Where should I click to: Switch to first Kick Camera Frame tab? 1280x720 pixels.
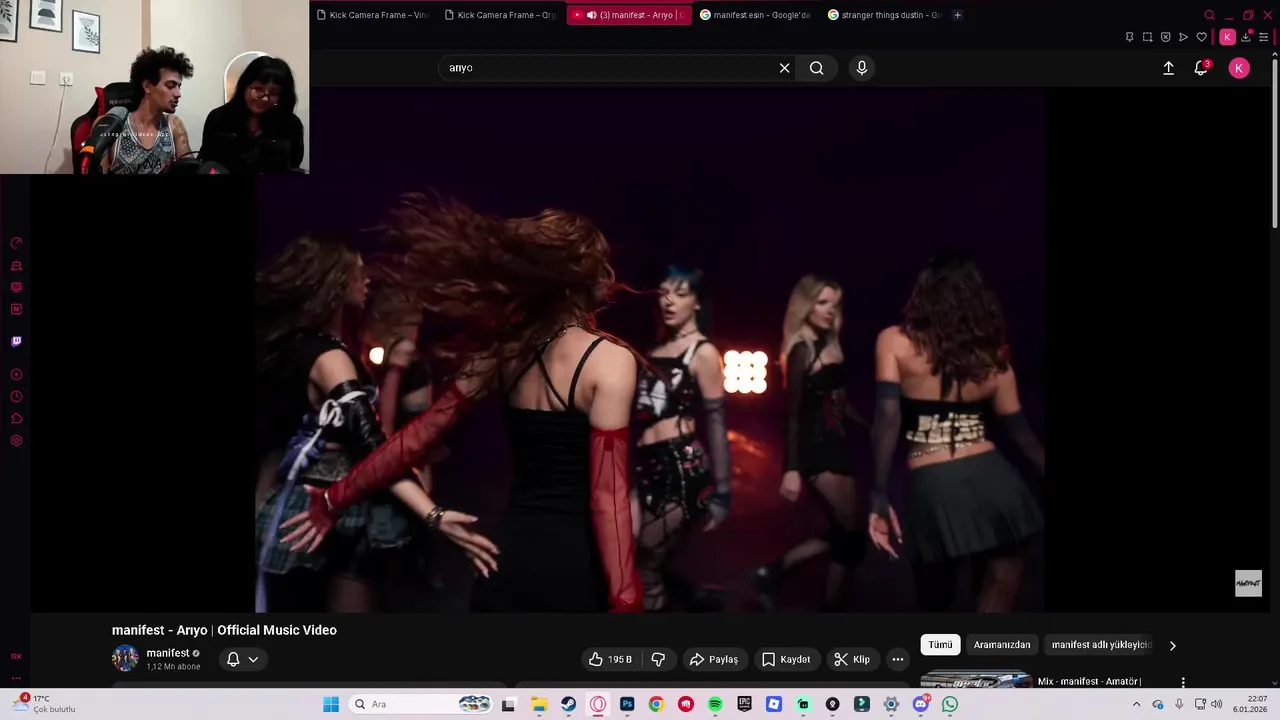pyautogui.click(x=372, y=15)
